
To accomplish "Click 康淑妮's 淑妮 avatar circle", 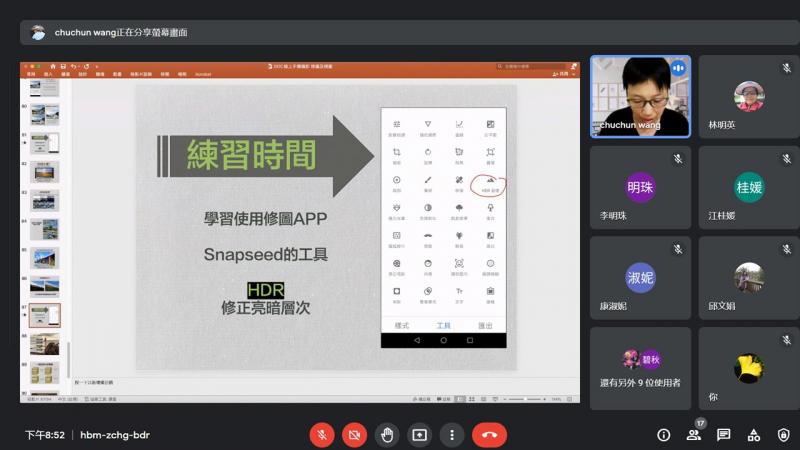I will 640,278.
